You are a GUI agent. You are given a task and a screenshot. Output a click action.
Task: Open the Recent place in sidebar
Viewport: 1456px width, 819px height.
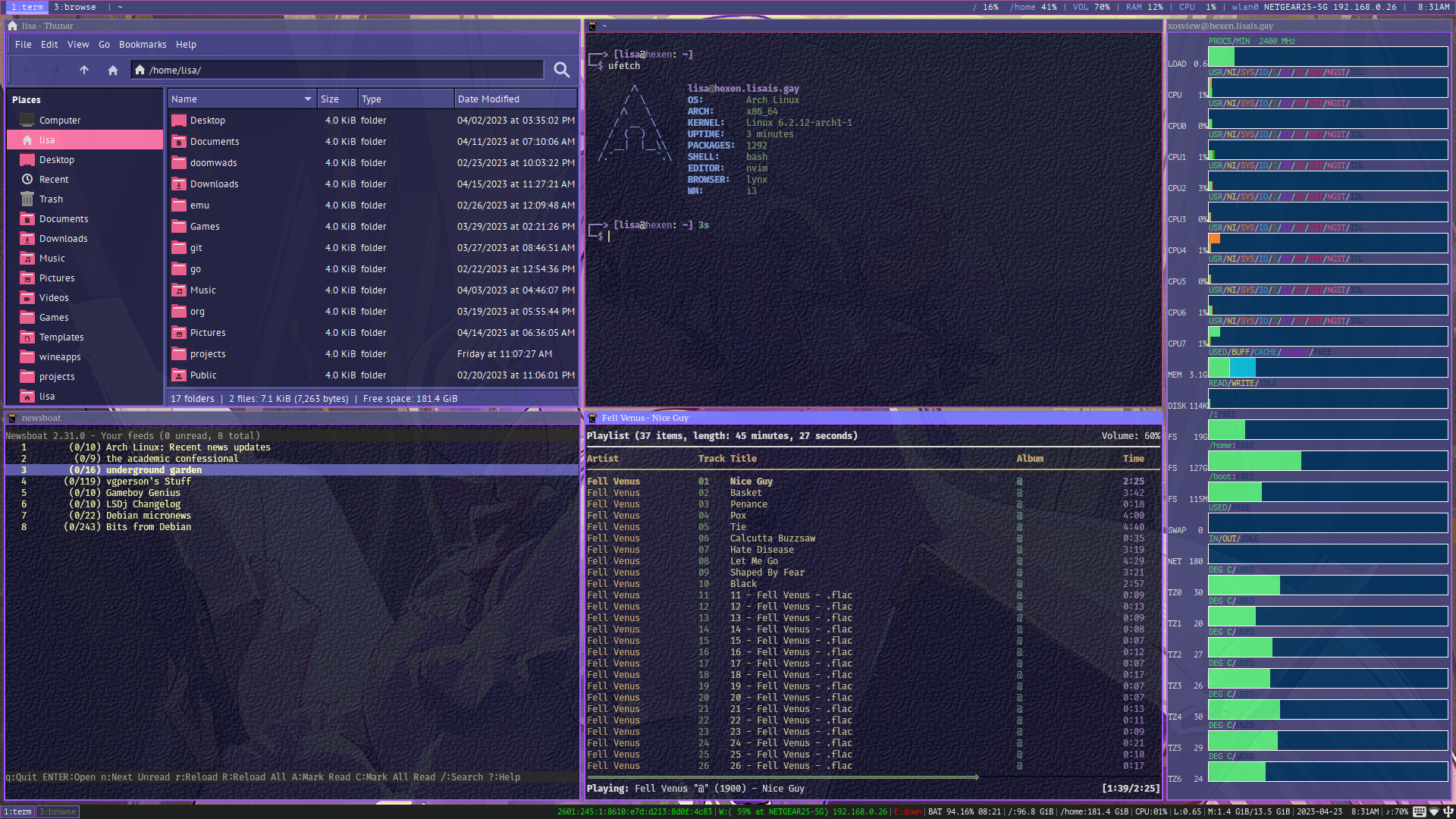pos(54,180)
